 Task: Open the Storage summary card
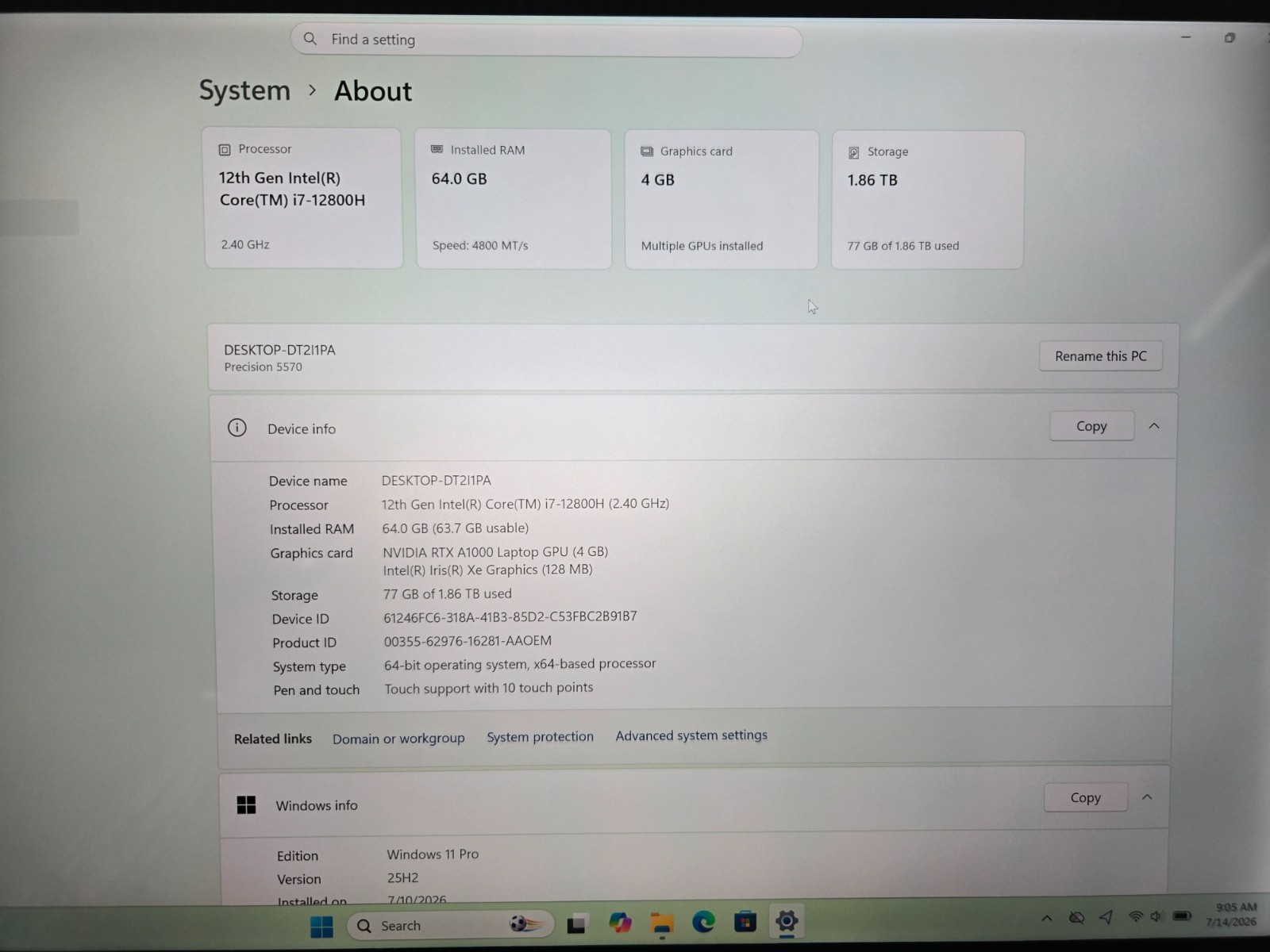click(x=928, y=200)
